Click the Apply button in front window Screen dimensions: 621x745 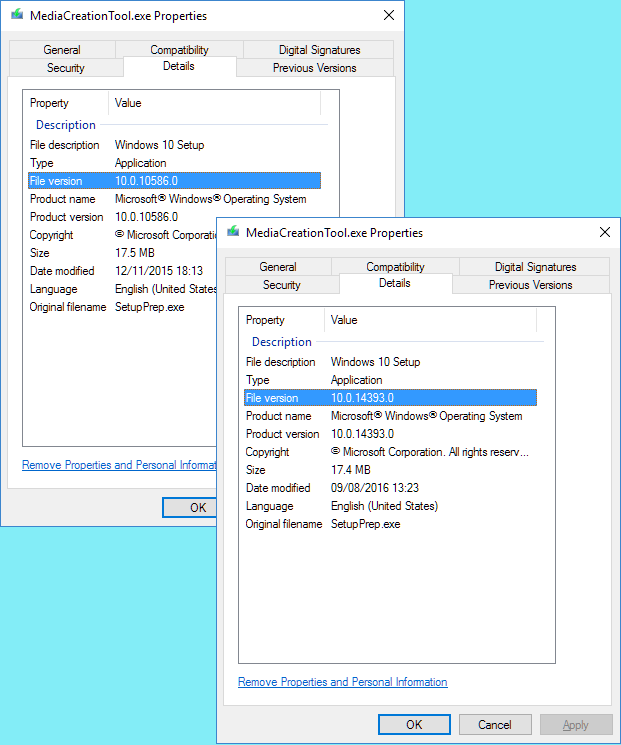tap(576, 724)
